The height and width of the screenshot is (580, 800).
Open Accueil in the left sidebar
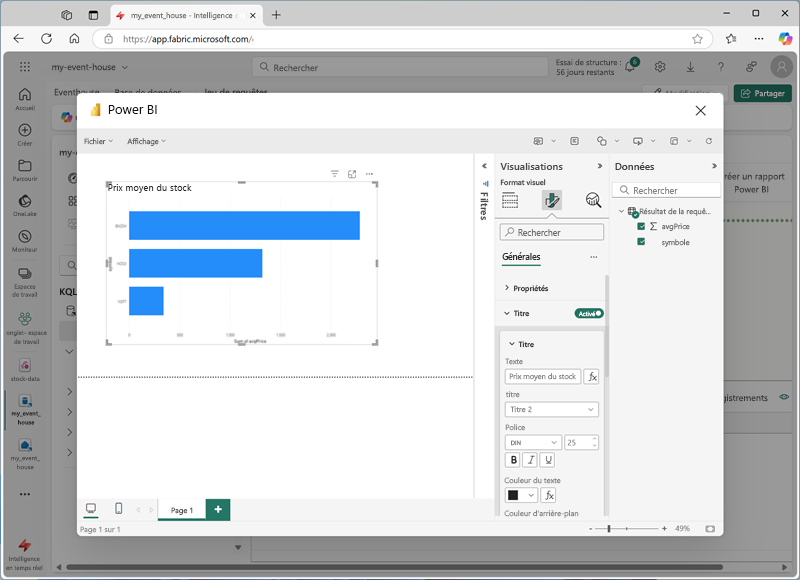(25, 99)
